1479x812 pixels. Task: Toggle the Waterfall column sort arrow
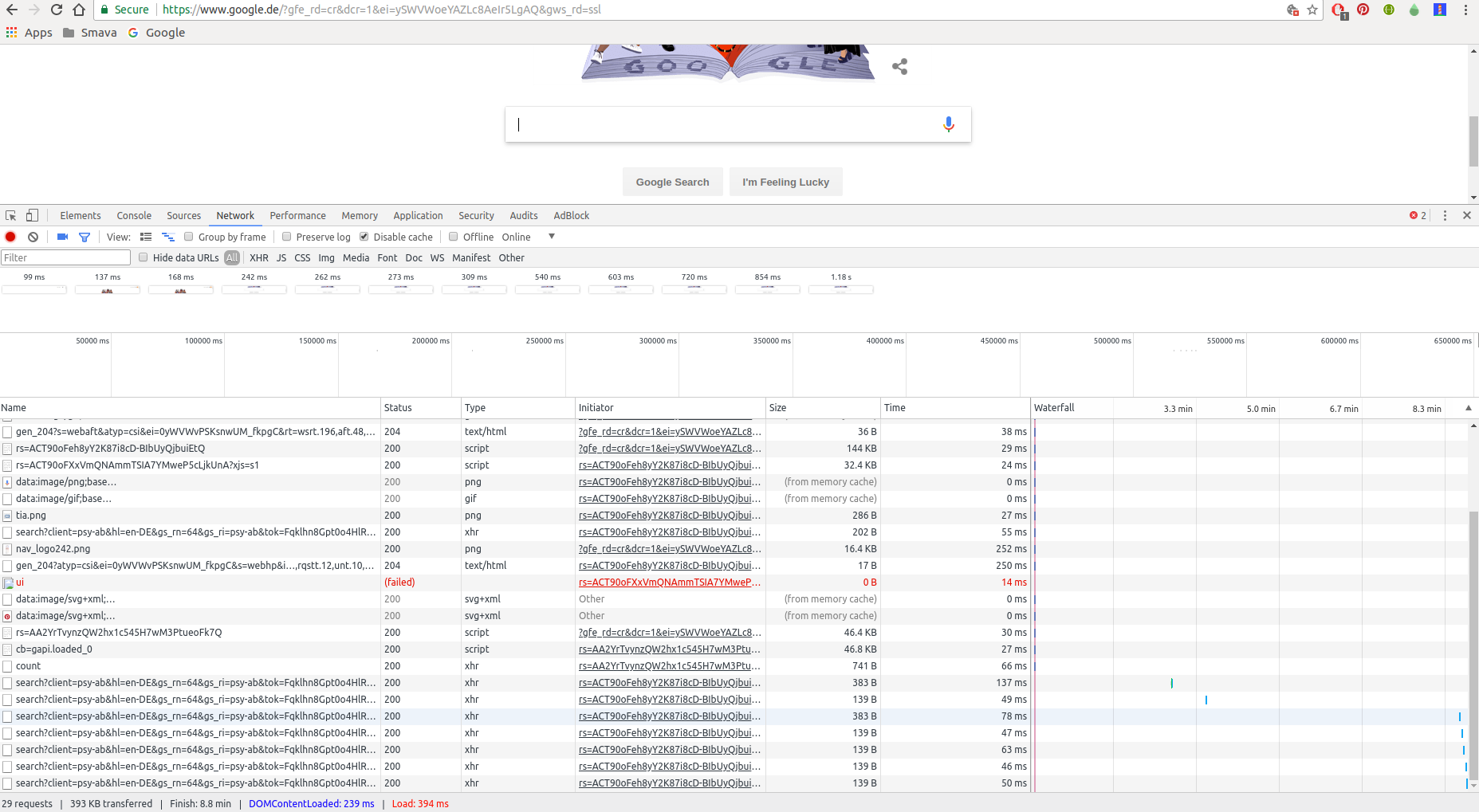click(x=1469, y=408)
